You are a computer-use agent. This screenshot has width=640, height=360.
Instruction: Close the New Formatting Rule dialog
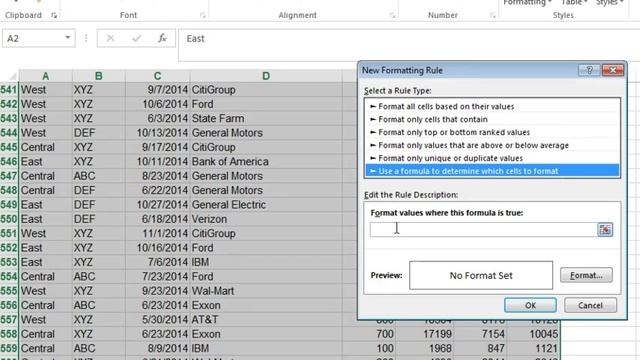click(x=613, y=70)
